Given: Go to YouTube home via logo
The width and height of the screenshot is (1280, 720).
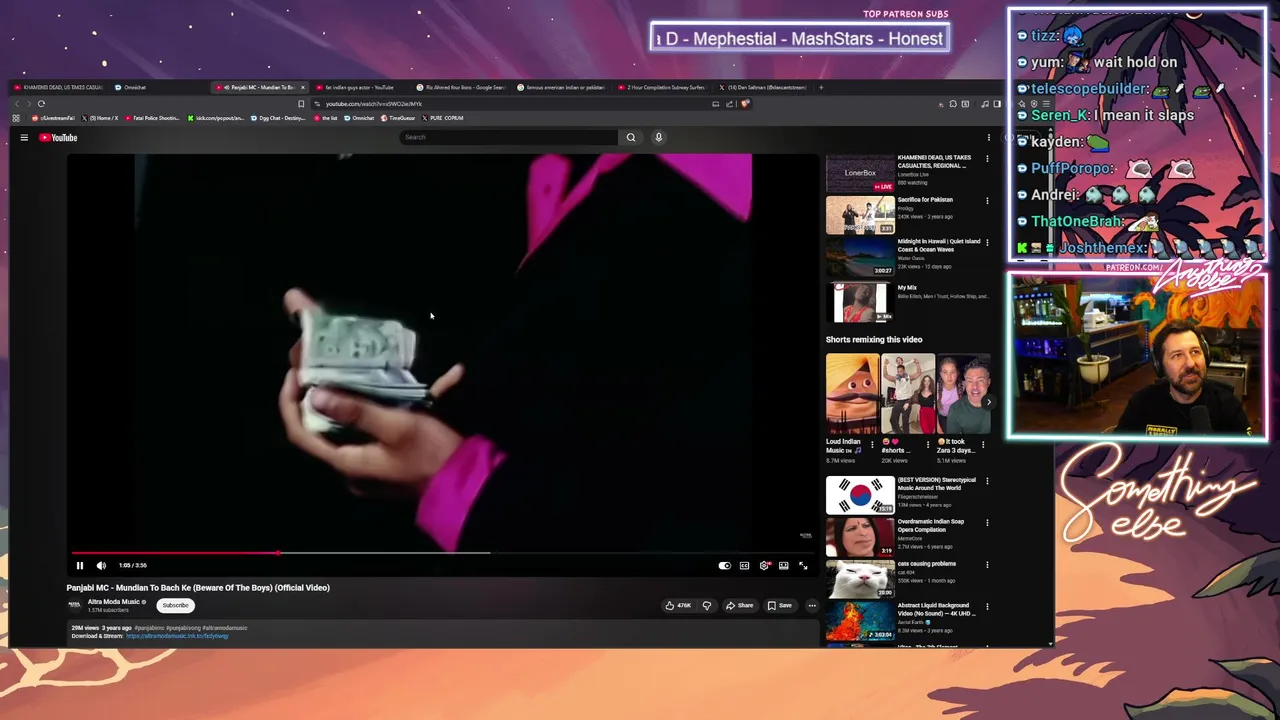Looking at the screenshot, I should click(x=58, y=137).
